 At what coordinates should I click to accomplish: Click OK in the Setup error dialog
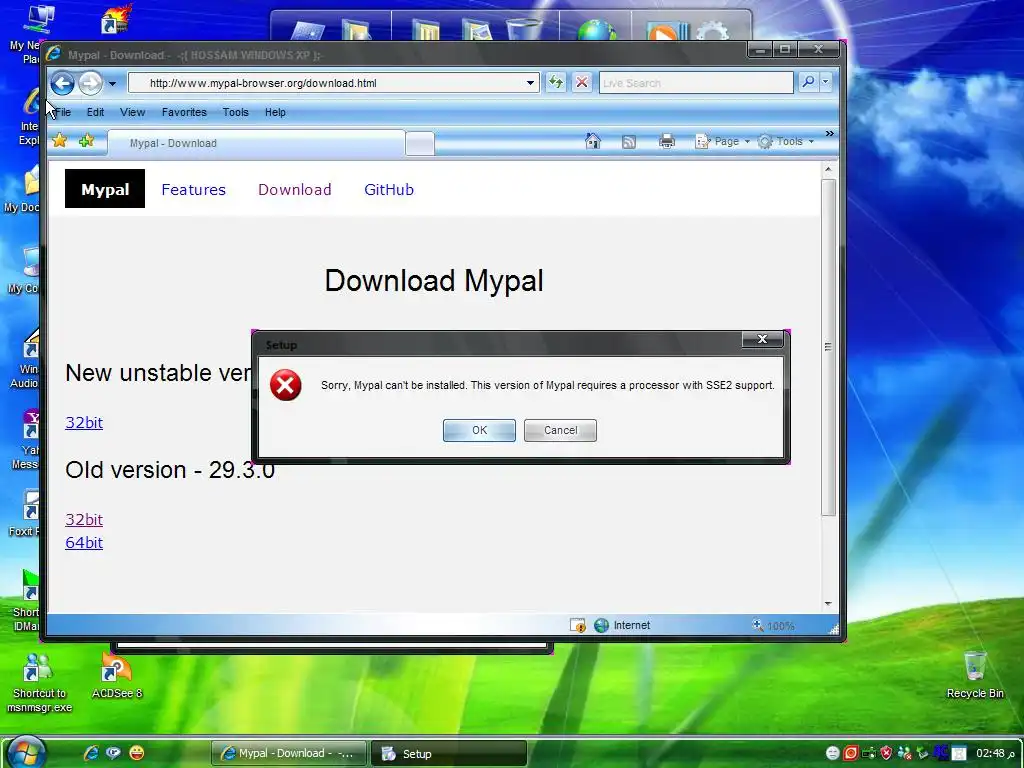pyautogui.click(x=479, y=430)
